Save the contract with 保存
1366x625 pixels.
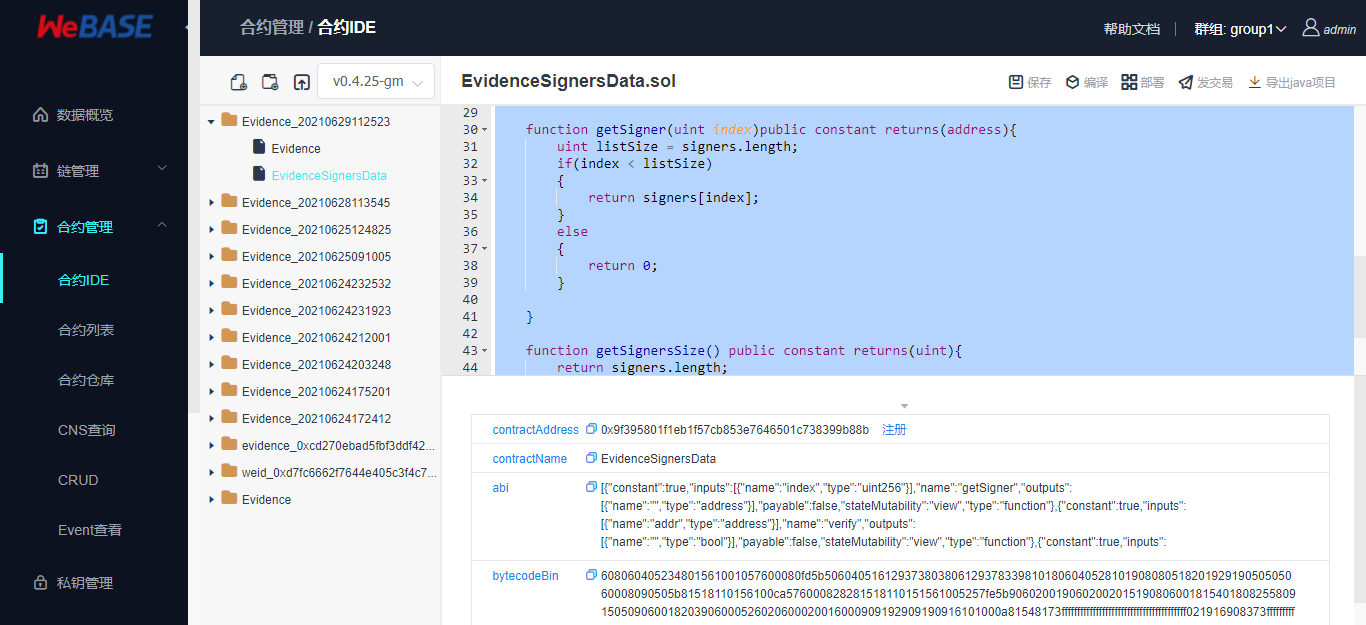[x=1030, y=82]
